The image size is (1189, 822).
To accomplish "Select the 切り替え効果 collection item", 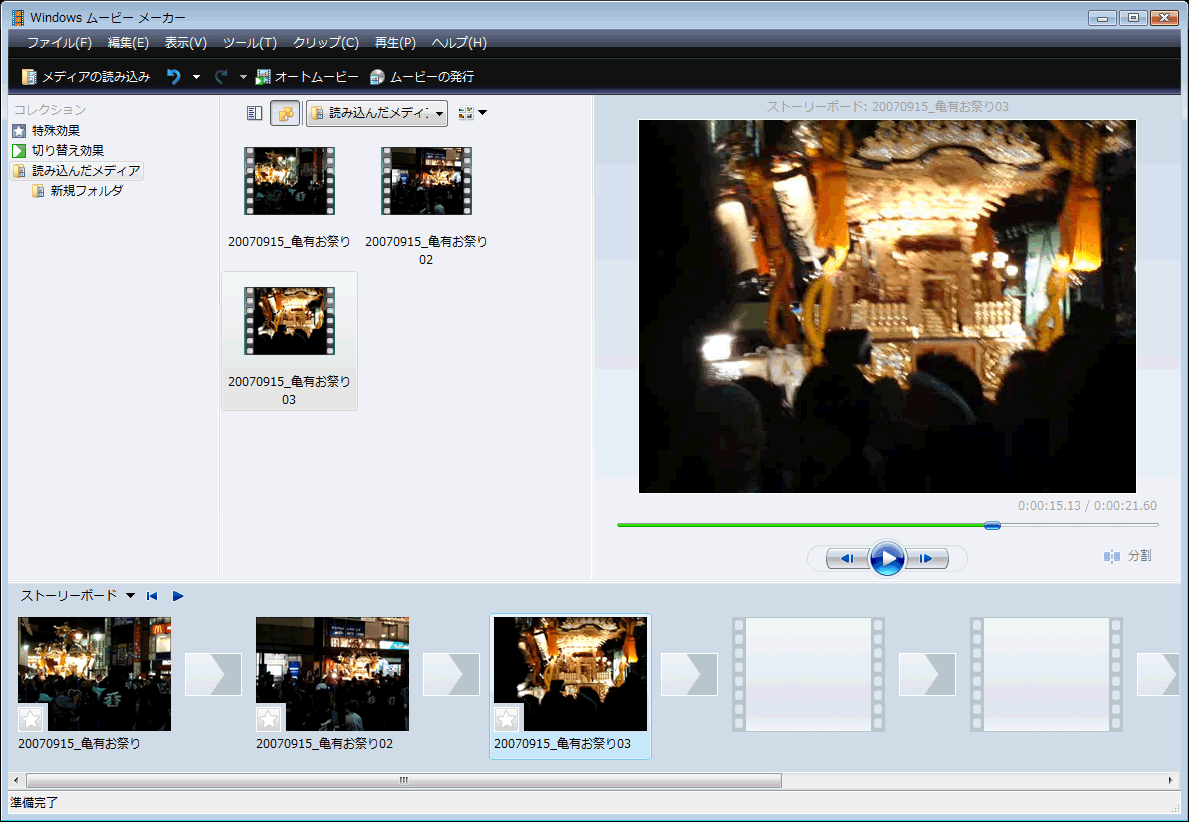I will [x=67, y=150].
